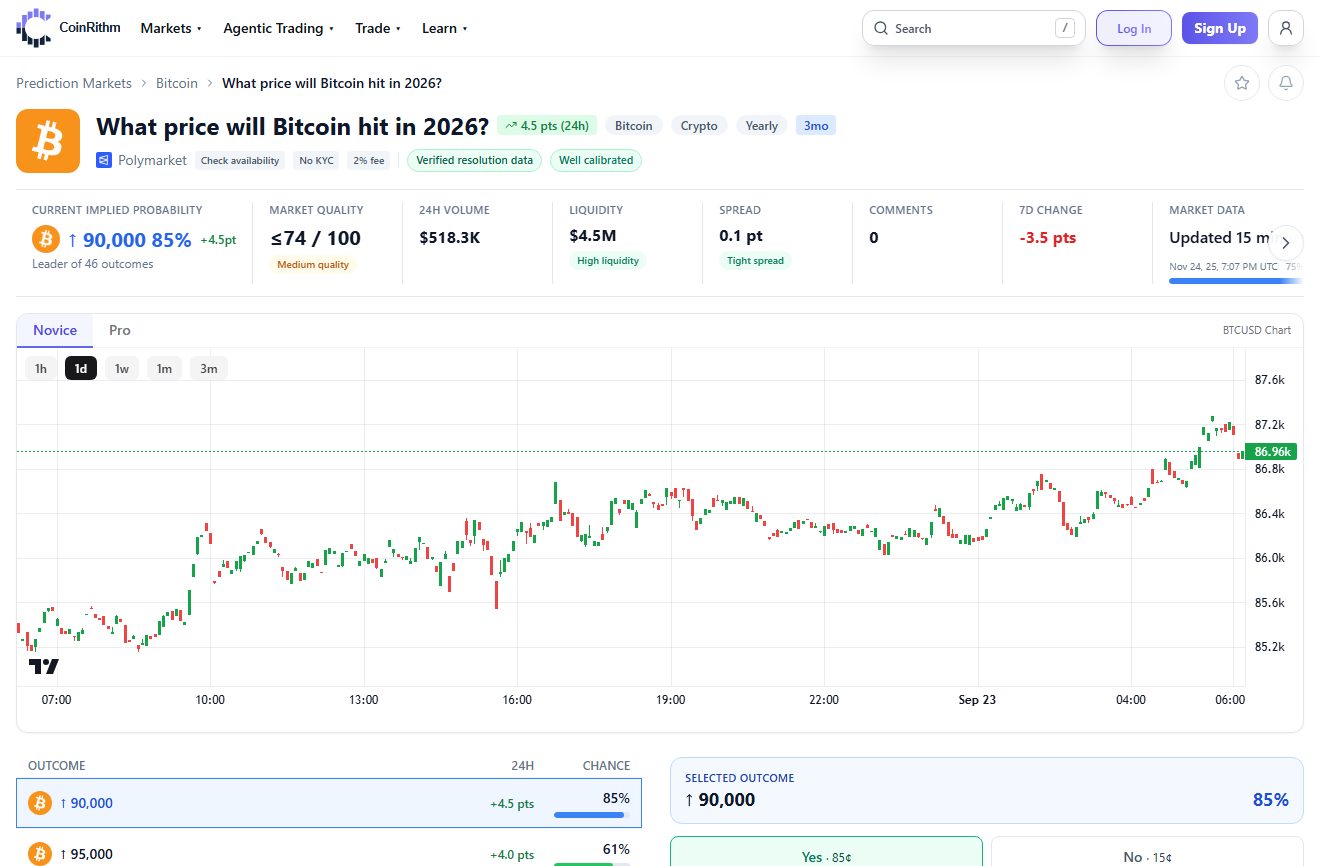Click the notification bell icon
Screen dimensions: 1320x866
(x=1286, y=83)
